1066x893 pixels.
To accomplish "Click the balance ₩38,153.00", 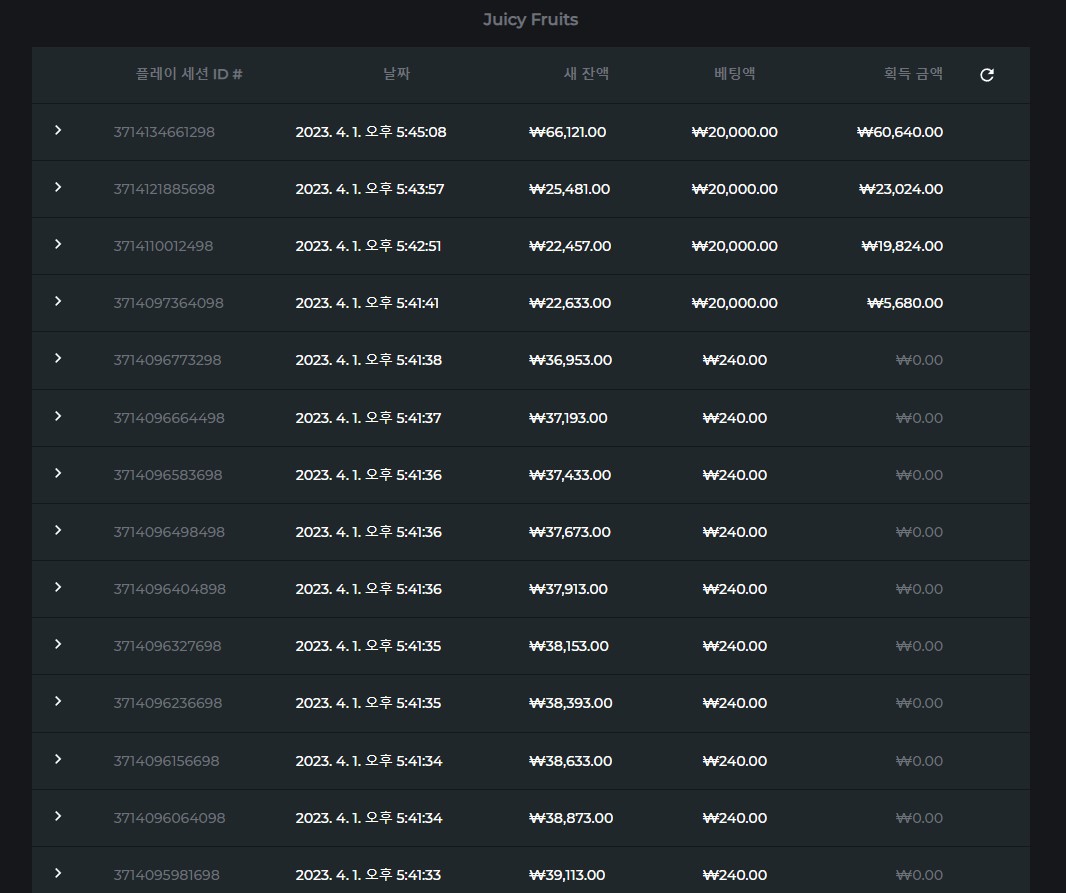I will point(569,646).
